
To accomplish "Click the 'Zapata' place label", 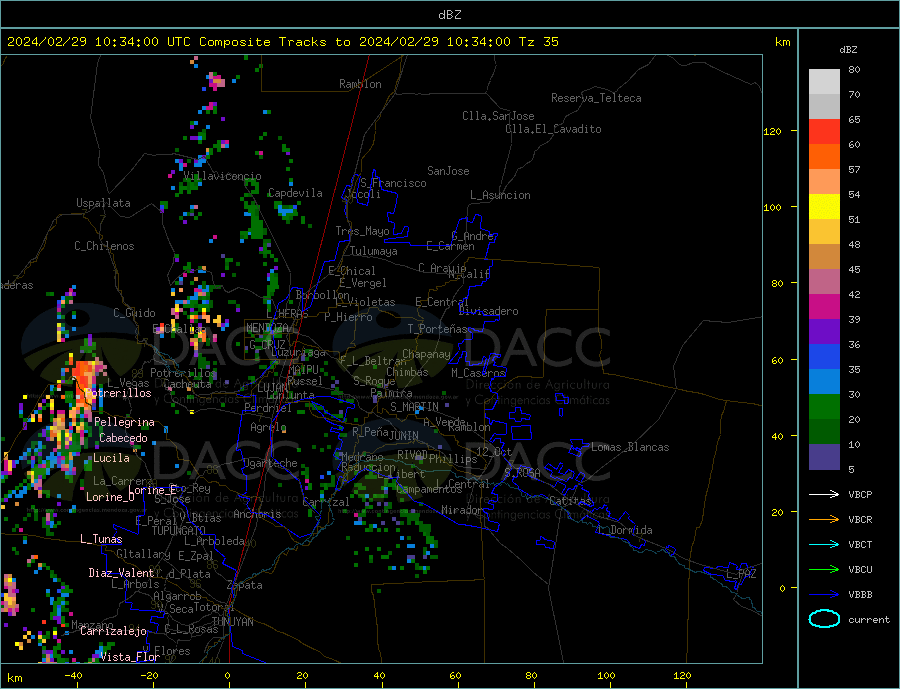I will tap(245, 586).
